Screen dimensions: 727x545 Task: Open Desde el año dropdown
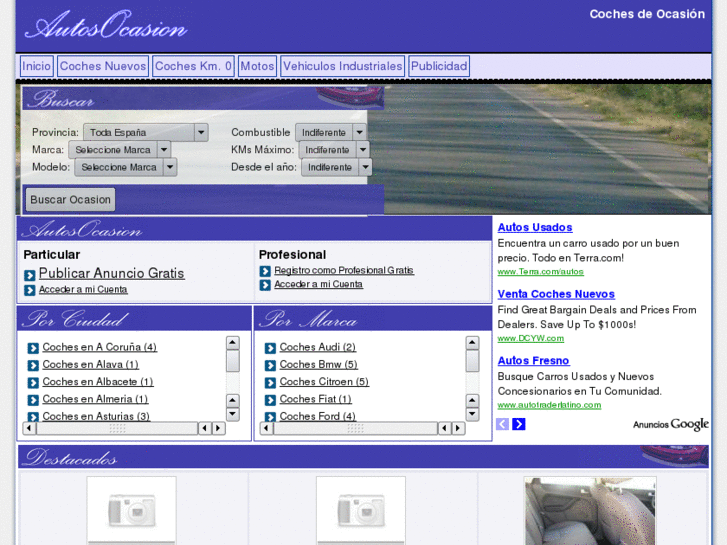337,167
